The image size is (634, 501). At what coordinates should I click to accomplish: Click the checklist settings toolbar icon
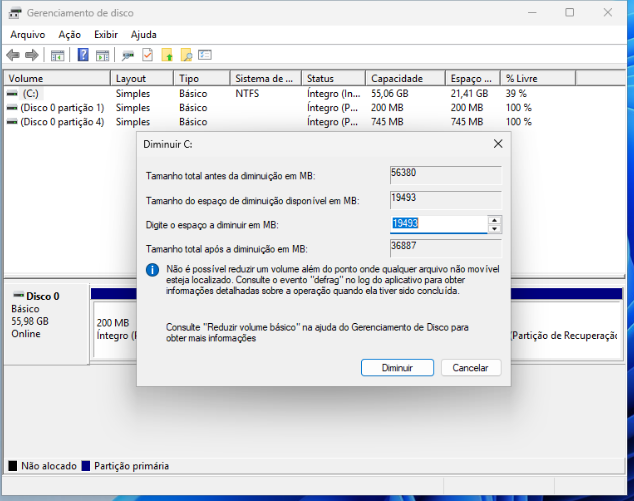[x=205, y=55]
